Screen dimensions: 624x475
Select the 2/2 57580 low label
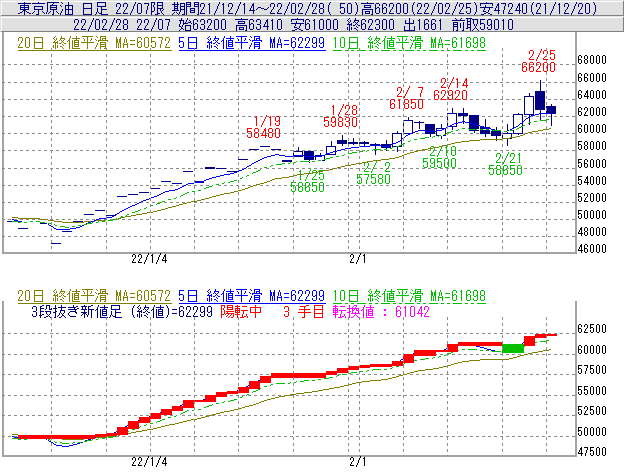373,173
